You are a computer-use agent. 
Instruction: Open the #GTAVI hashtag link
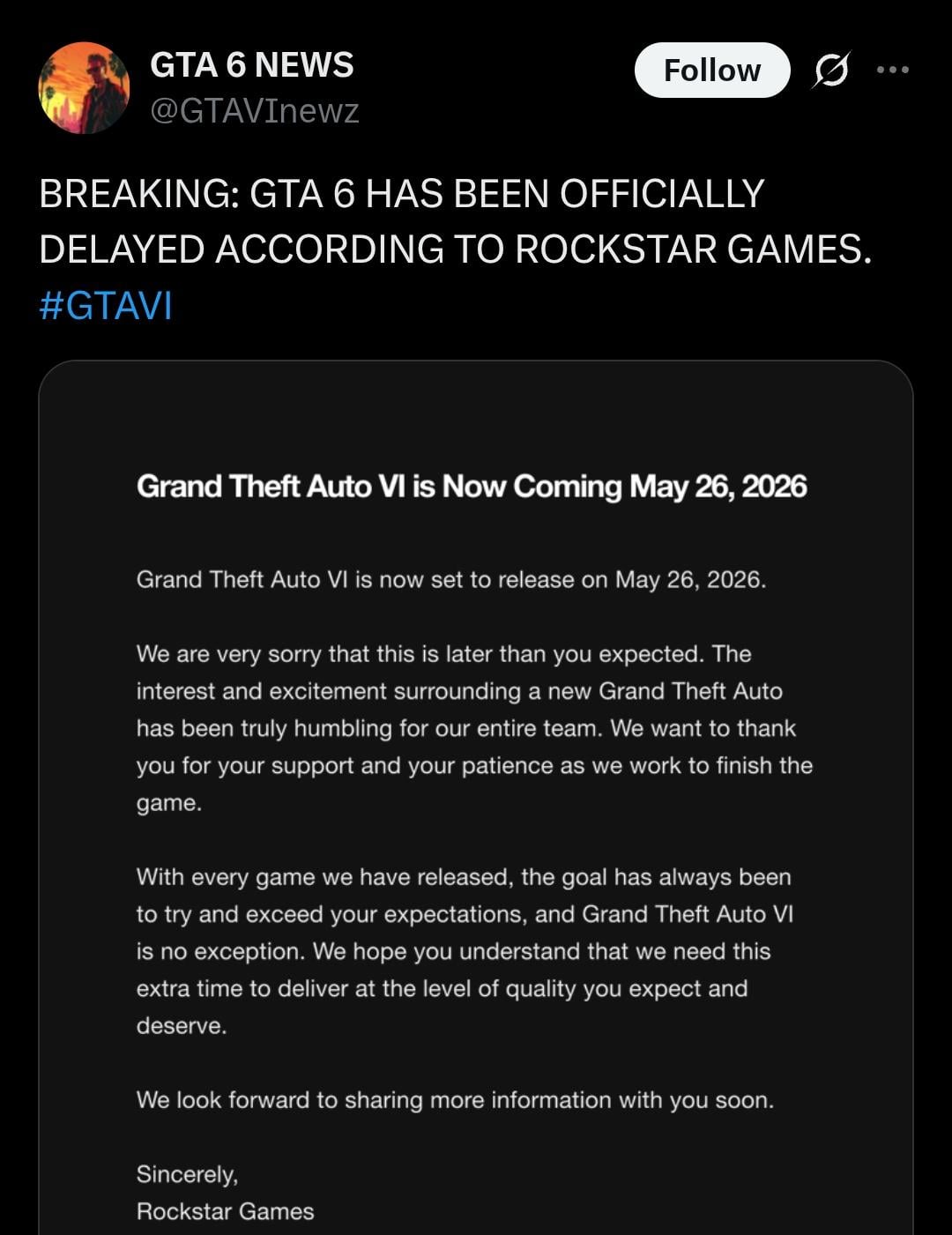106,305
